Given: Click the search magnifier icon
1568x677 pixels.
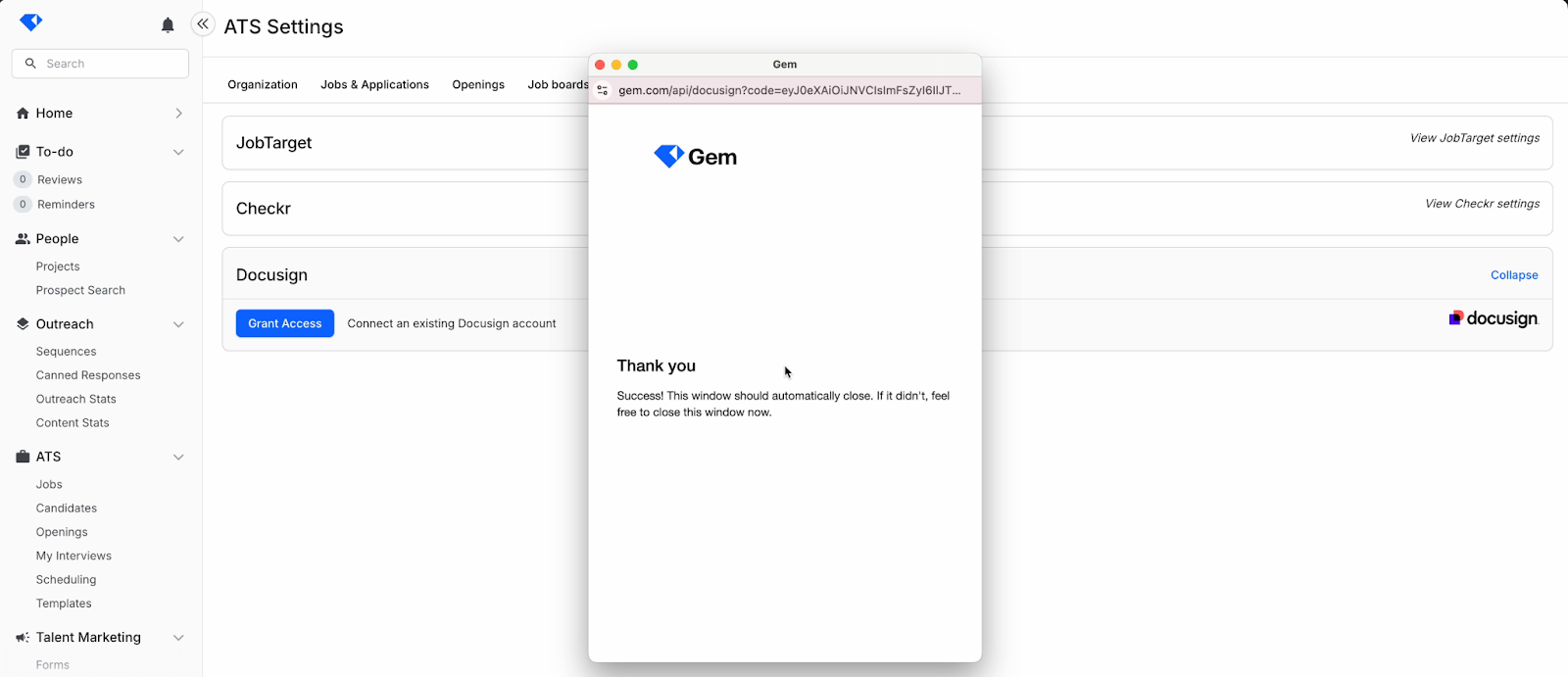Looking at the screenshot, I should [30, 64].
